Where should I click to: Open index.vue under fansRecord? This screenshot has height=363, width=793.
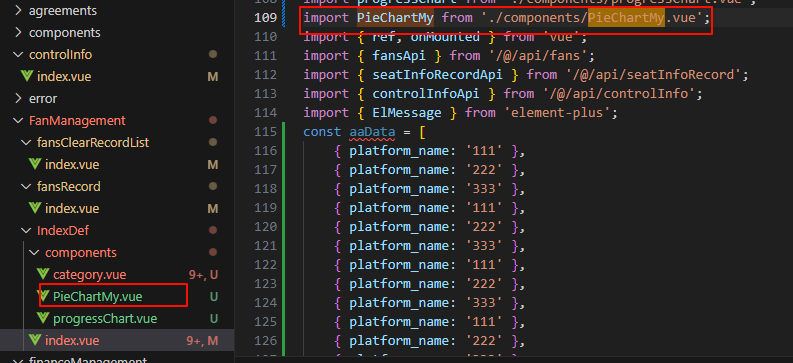(72, 208)
